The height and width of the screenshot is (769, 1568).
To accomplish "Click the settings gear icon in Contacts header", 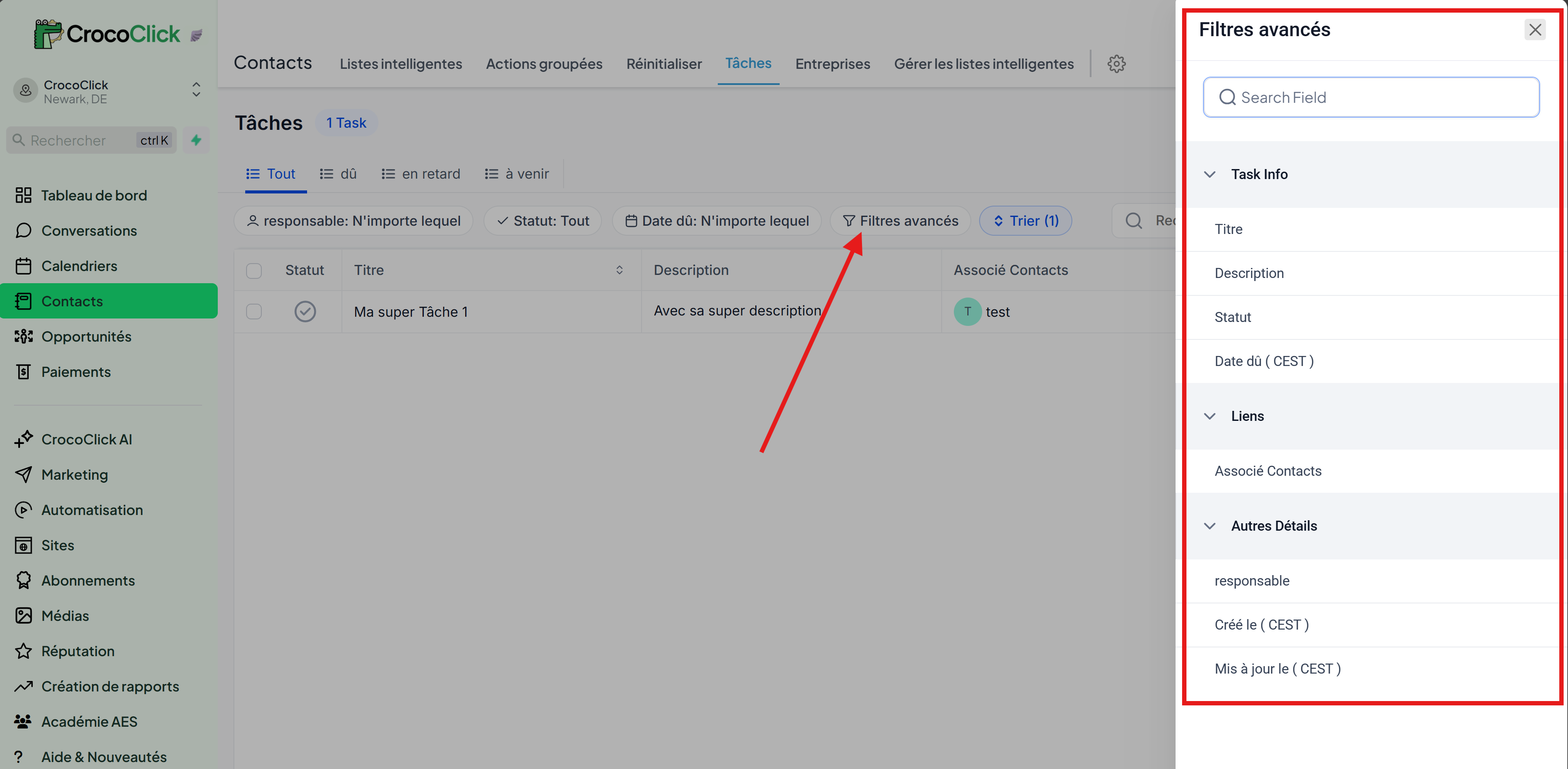I will 1116,63.
